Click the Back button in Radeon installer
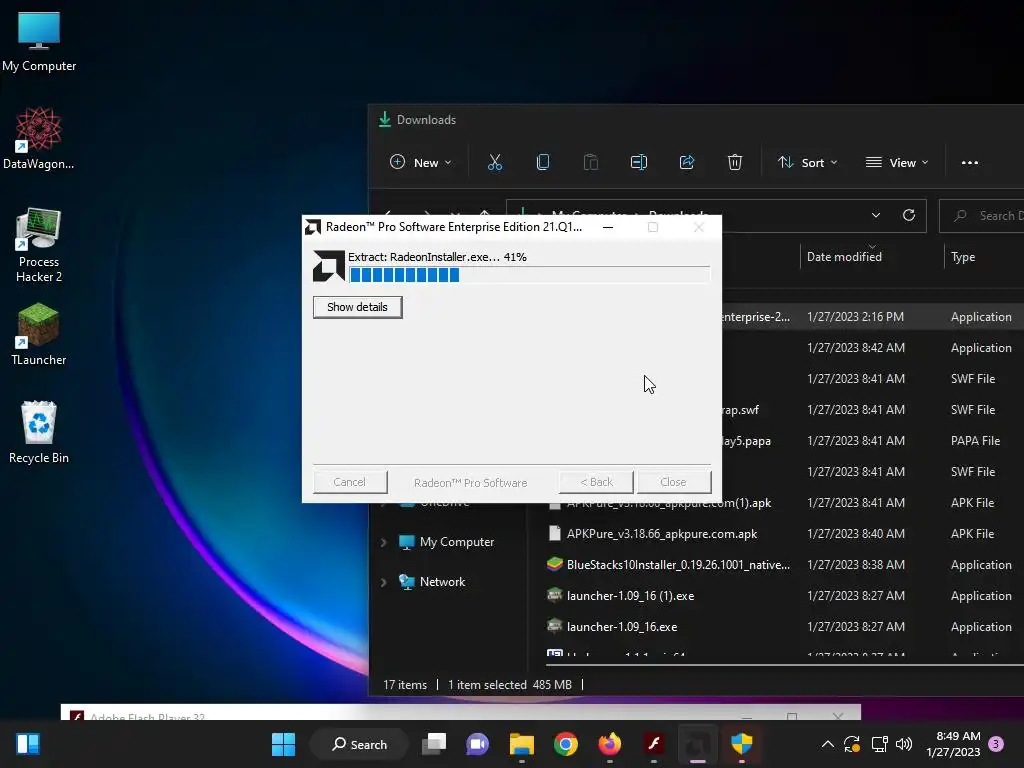The image size is (1024, 768). 596,482
